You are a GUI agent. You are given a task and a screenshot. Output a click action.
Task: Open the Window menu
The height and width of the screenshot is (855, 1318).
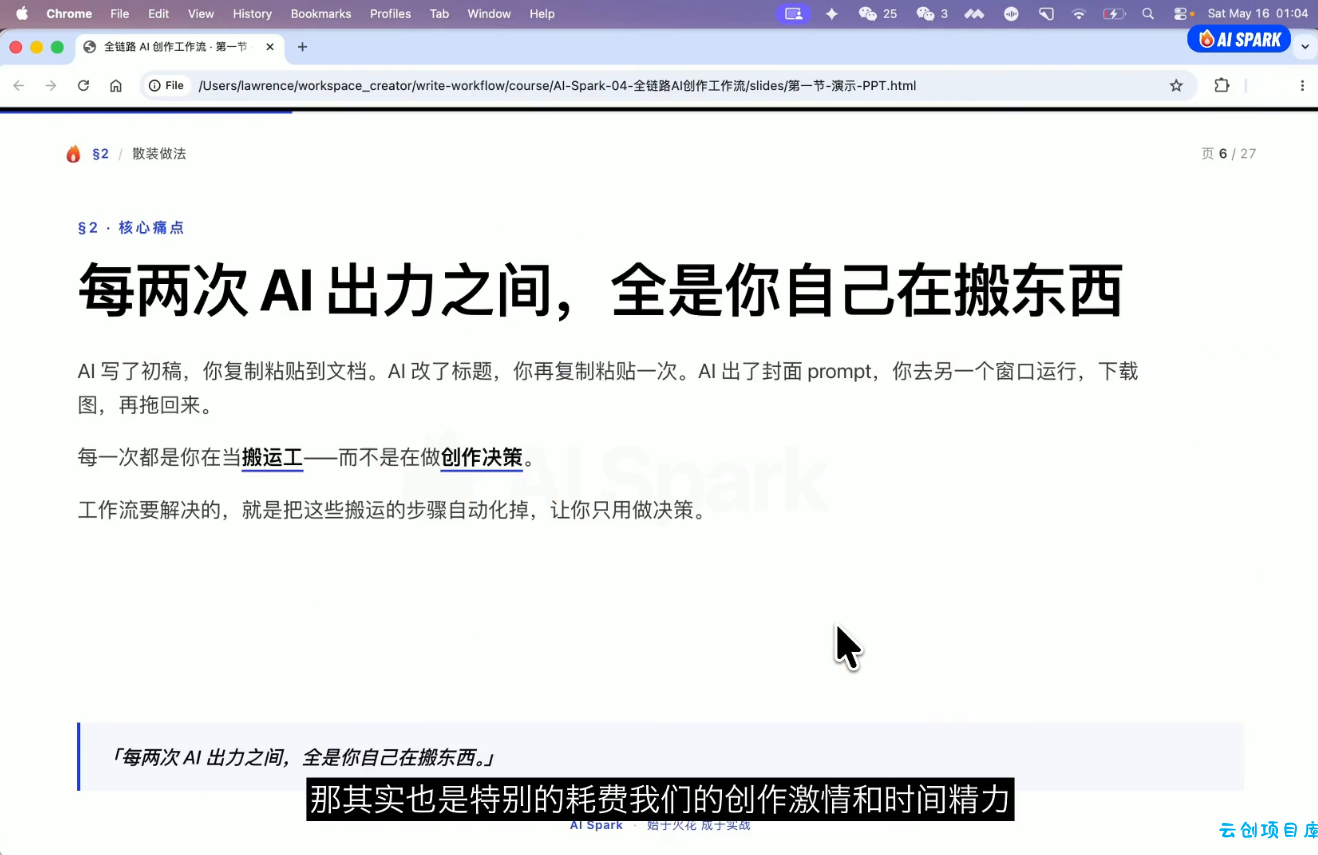(489, 14)
